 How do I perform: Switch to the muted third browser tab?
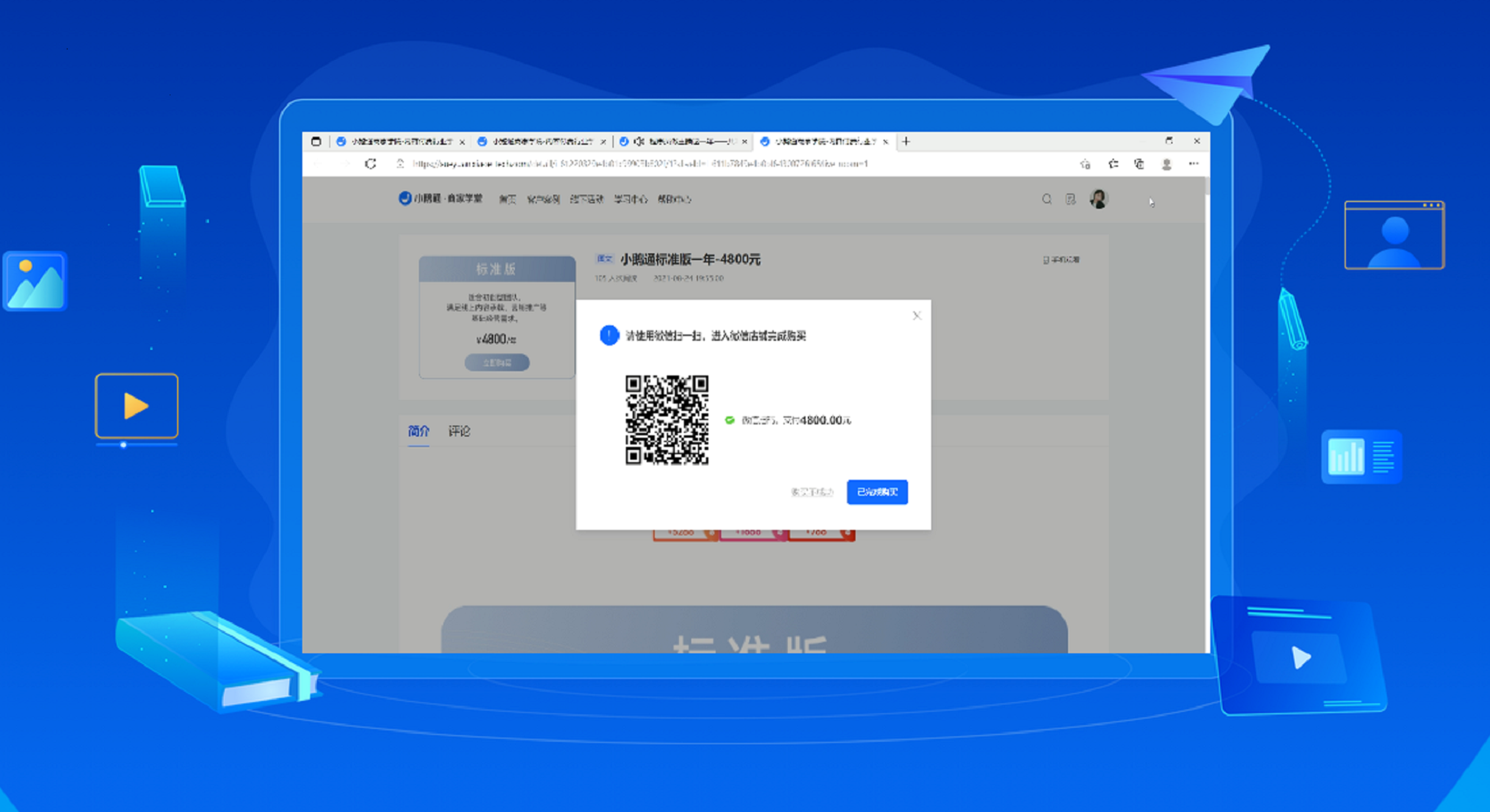pyautogui.click(x=683, y=142)
